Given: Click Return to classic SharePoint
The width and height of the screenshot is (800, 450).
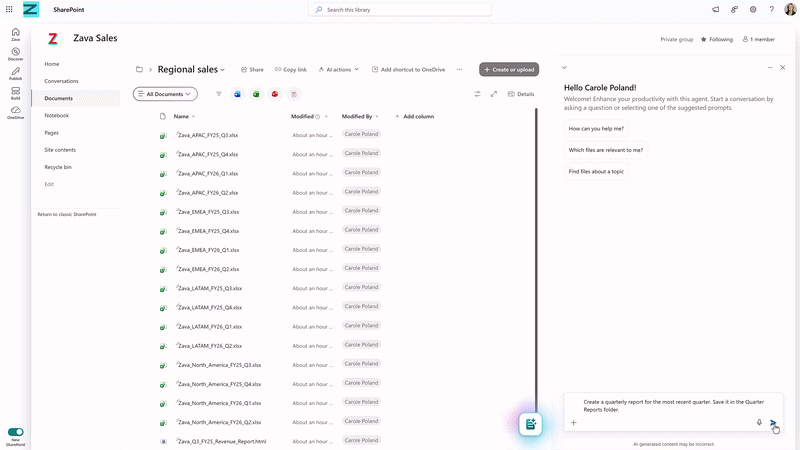Looking at the screenshot, I should [x=67, y=214].
